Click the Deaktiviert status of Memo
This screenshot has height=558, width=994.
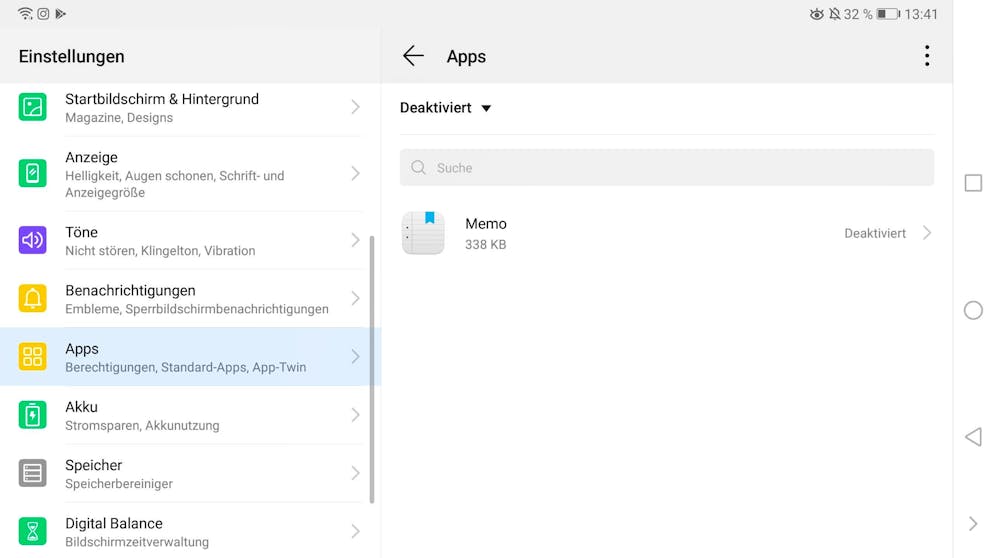[x=875, y=233]
